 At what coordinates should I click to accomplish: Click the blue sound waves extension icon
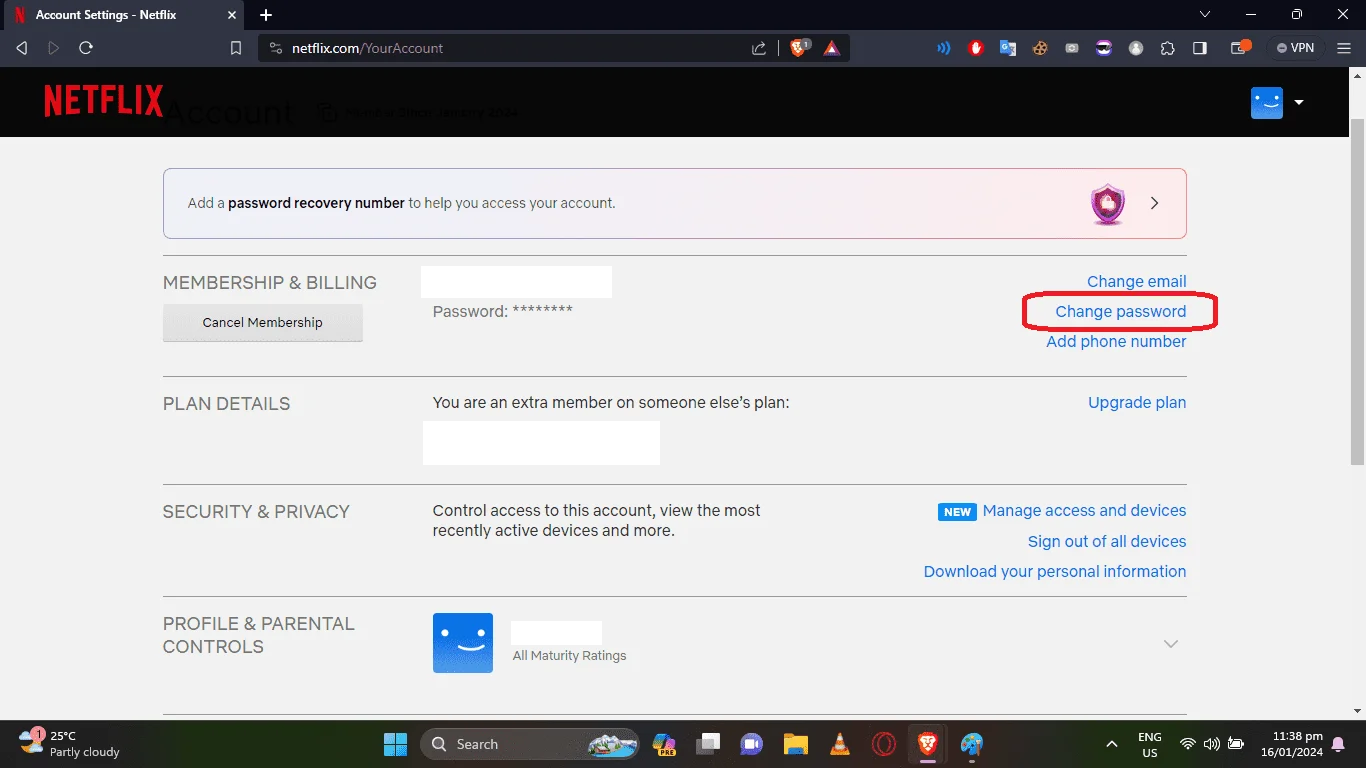tap(943, 48)
